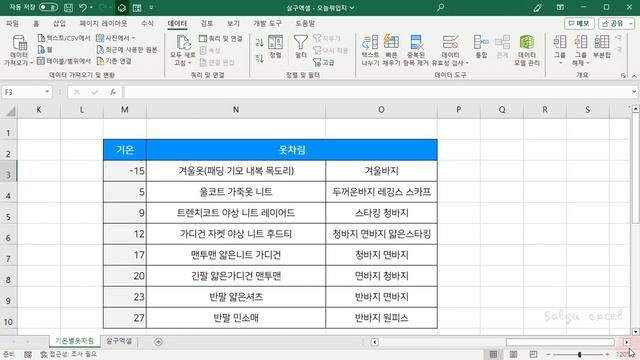Open the Name Box dropdown

(47, 92)
